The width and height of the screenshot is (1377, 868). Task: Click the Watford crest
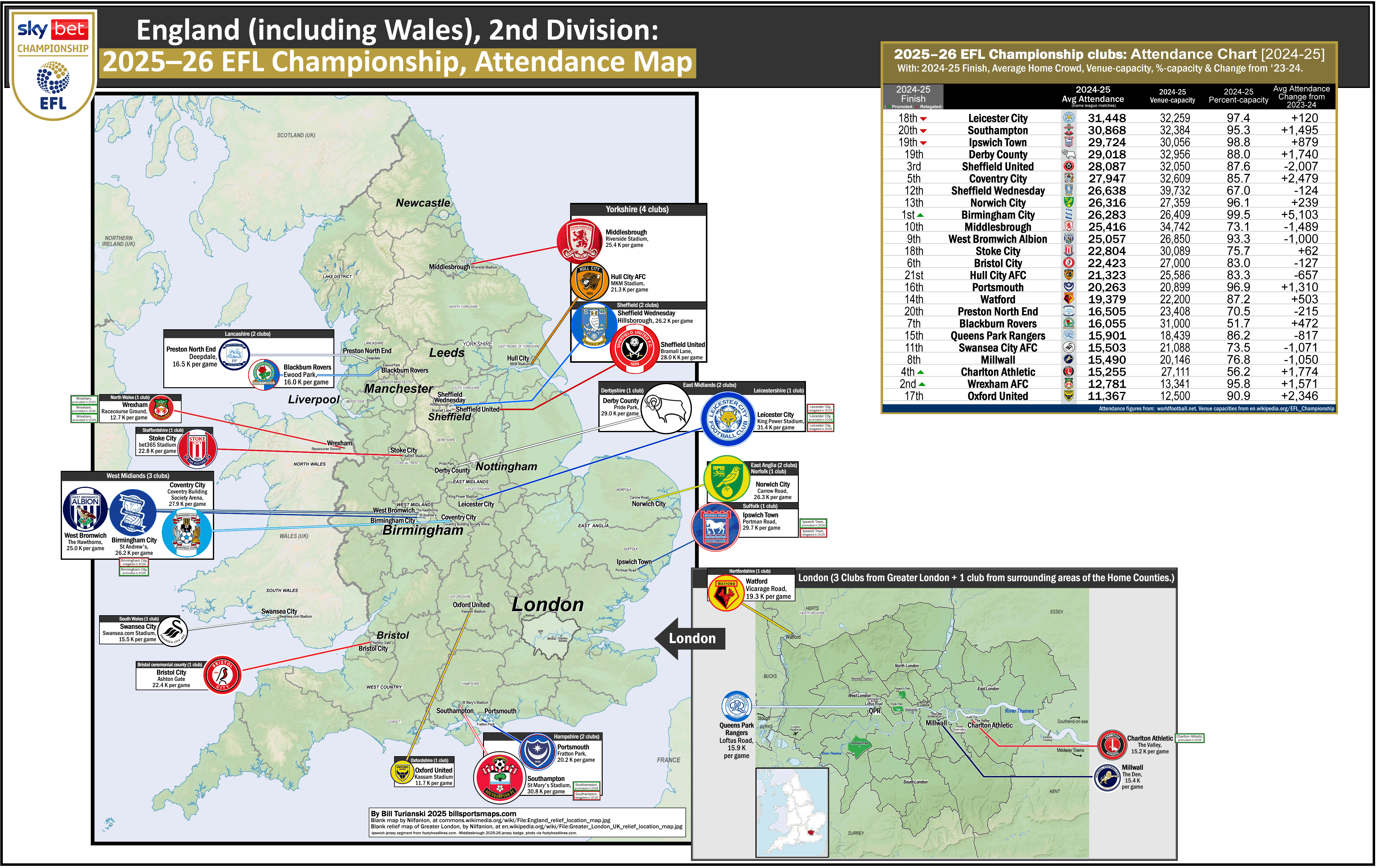(x=726, y=593)
